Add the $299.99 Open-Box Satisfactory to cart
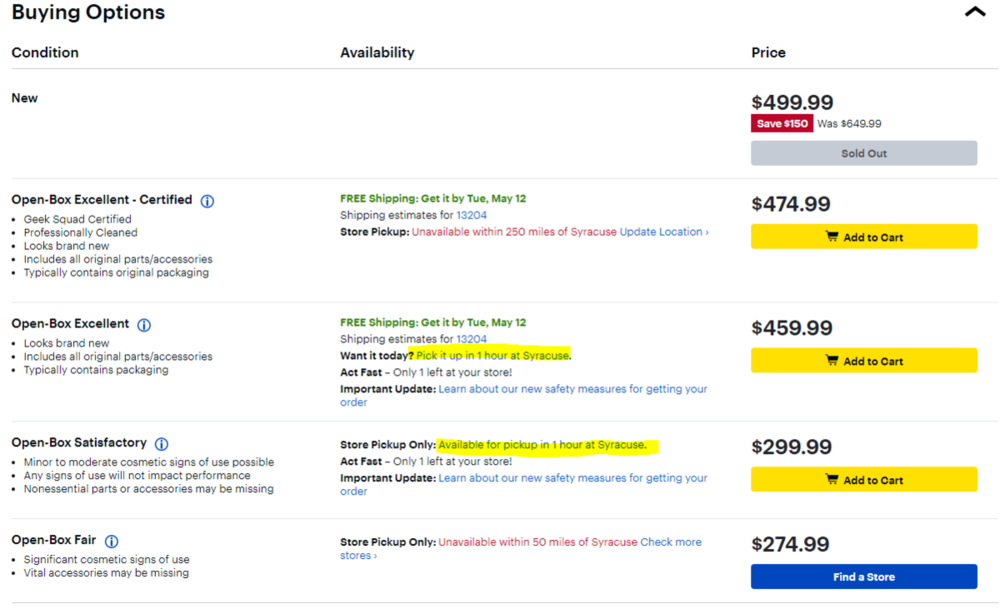1000x609 pixels. click(x=863, y=480)
